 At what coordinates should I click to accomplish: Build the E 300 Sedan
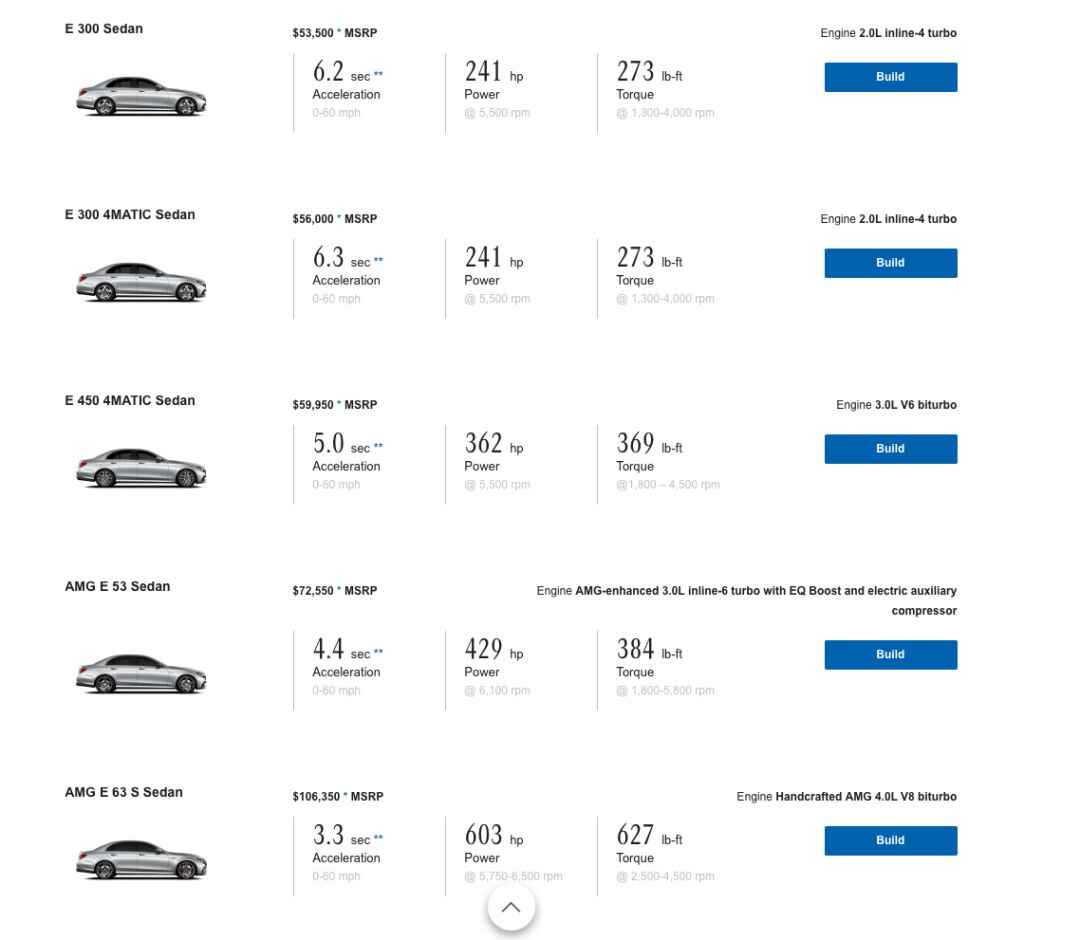tap(891, 77)
